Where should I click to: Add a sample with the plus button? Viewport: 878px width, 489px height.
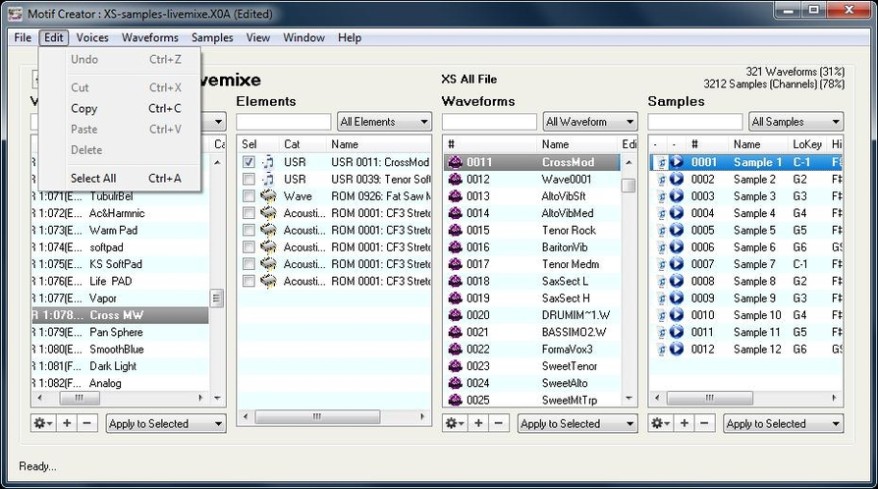[x=684, y=423]
